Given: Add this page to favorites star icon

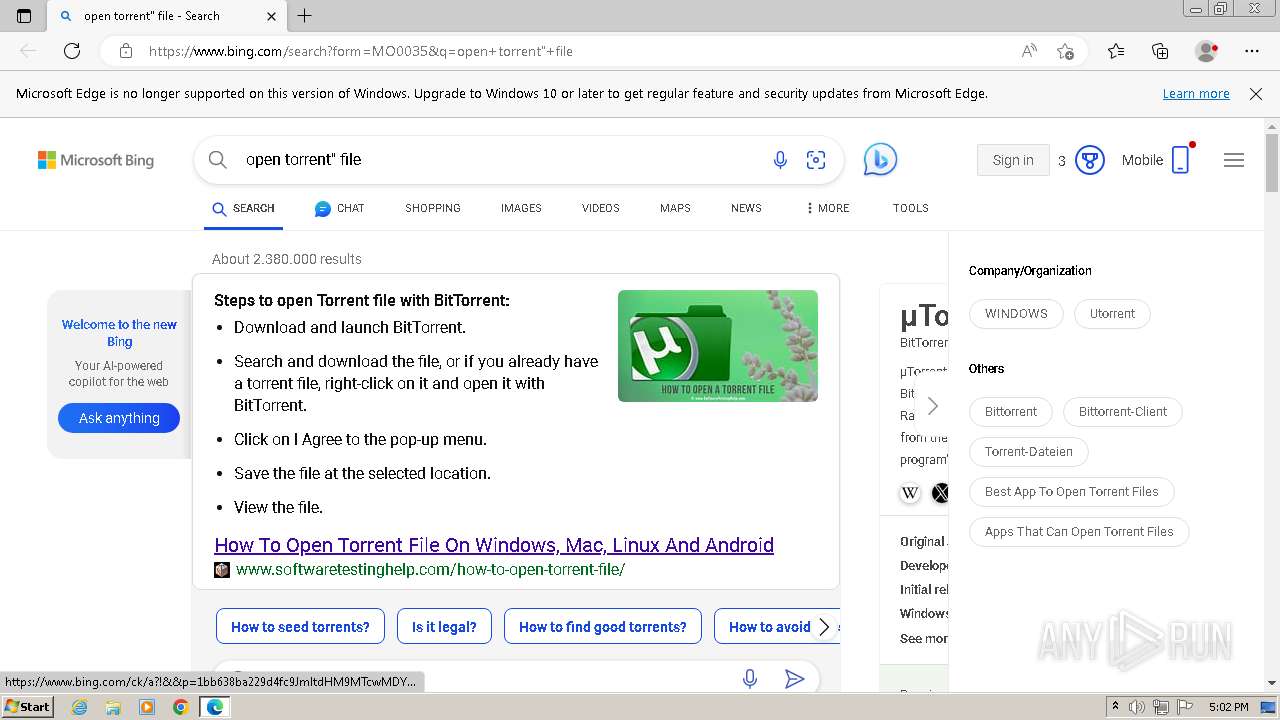Looking at the screenshot, I should 1065,51.
